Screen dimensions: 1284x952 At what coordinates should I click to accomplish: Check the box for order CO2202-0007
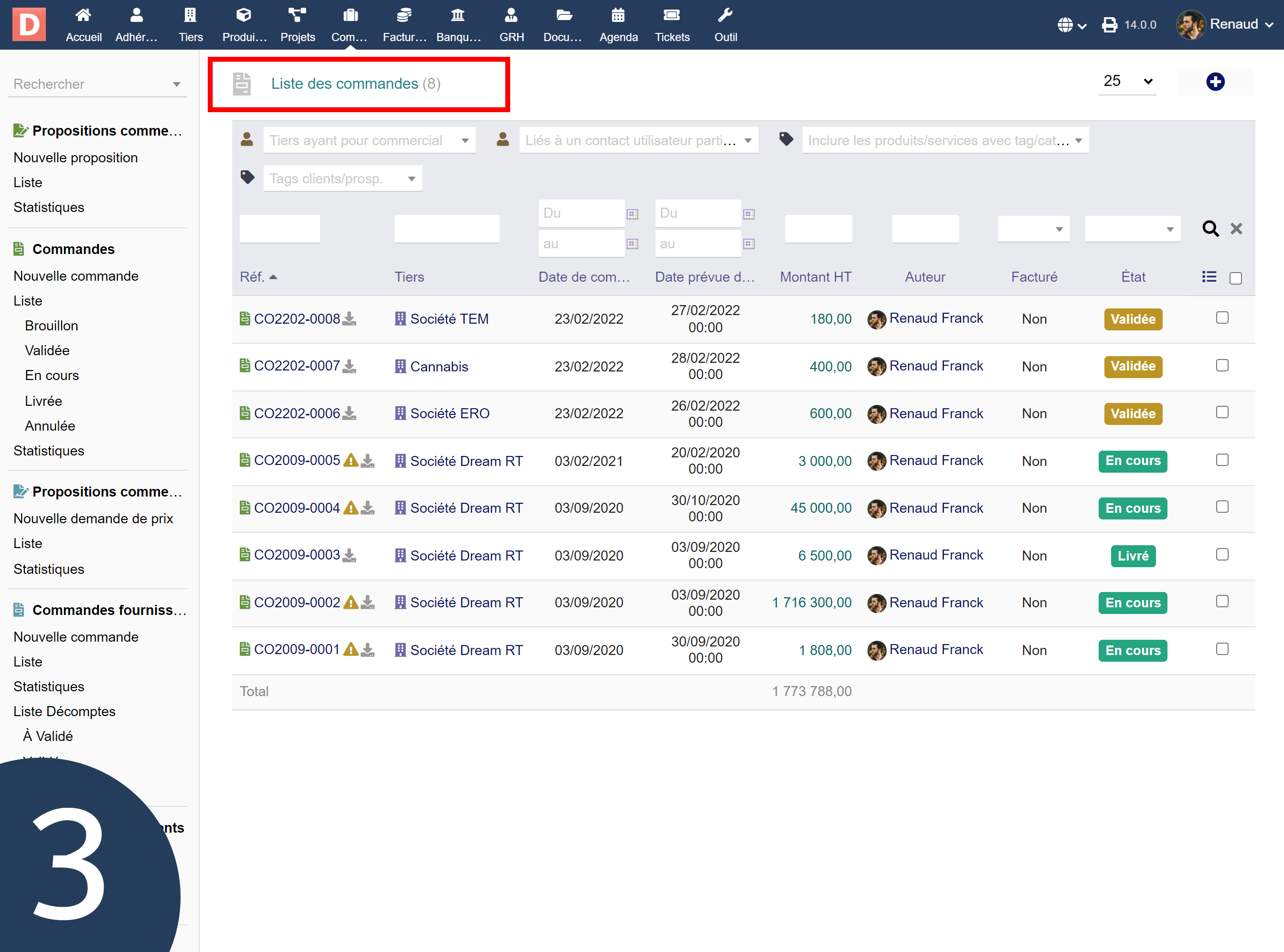1222,366
